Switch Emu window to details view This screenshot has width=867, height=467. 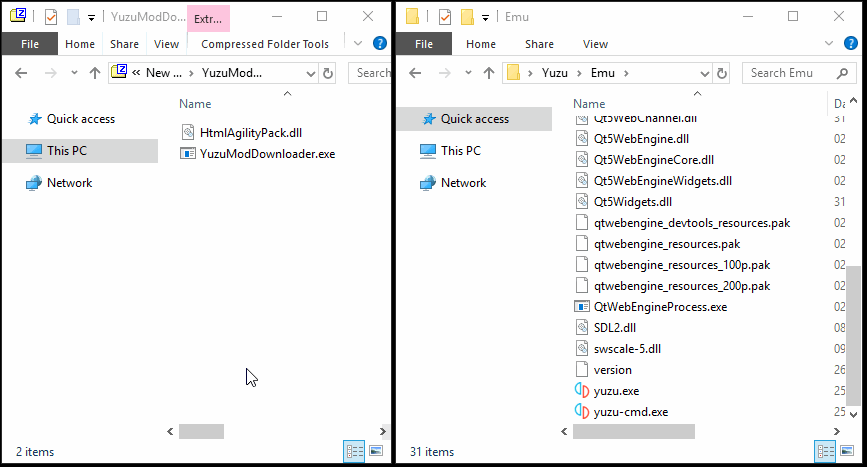826,452
